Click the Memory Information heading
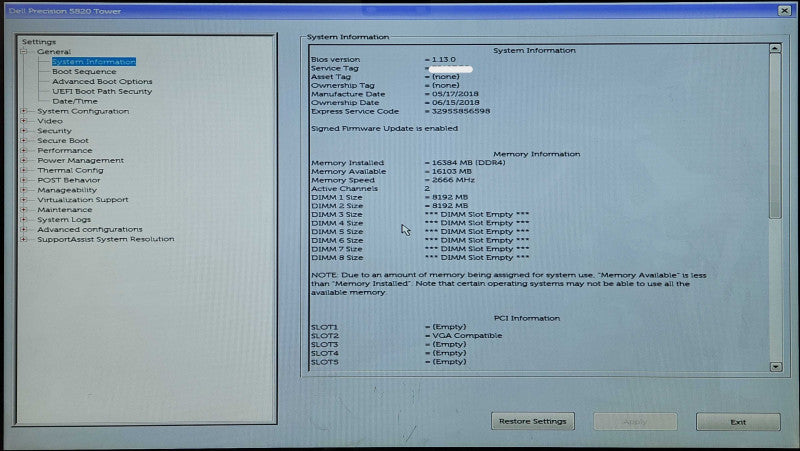 tap(536, 154)
